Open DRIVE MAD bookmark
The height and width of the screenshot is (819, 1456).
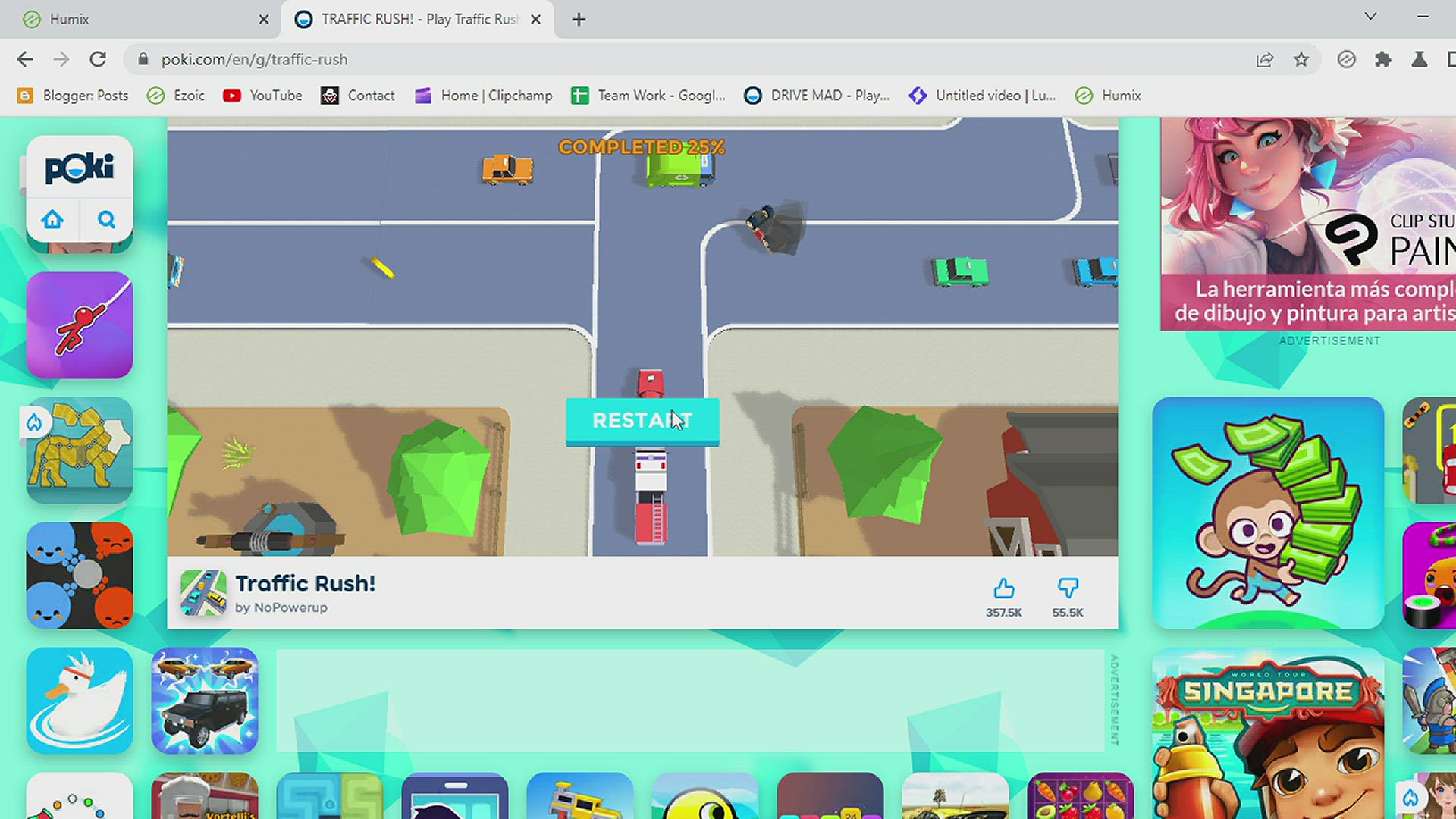click(x=817, y=96)
